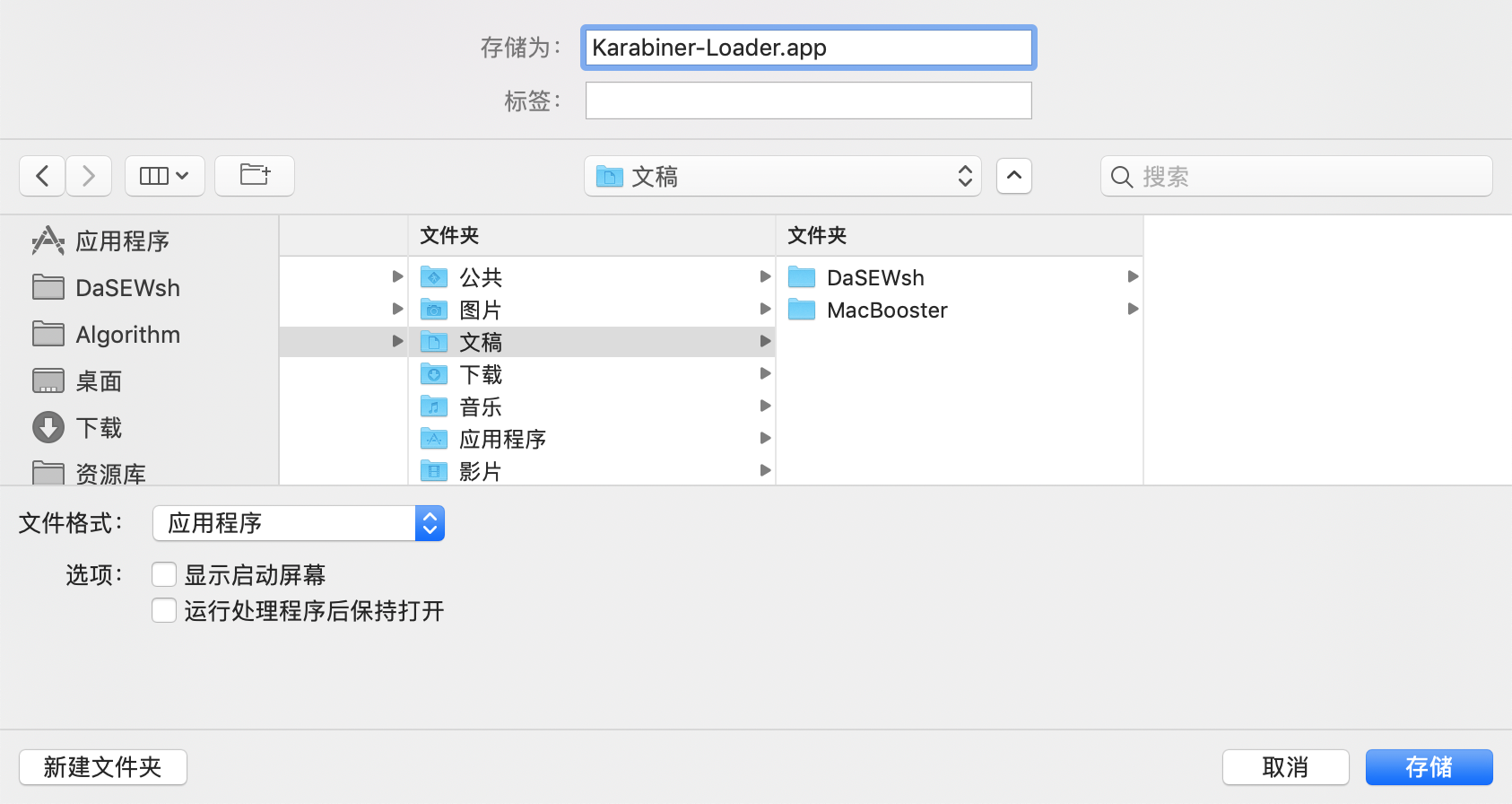Click the 图片 camera folder icon

pos(434,310)
